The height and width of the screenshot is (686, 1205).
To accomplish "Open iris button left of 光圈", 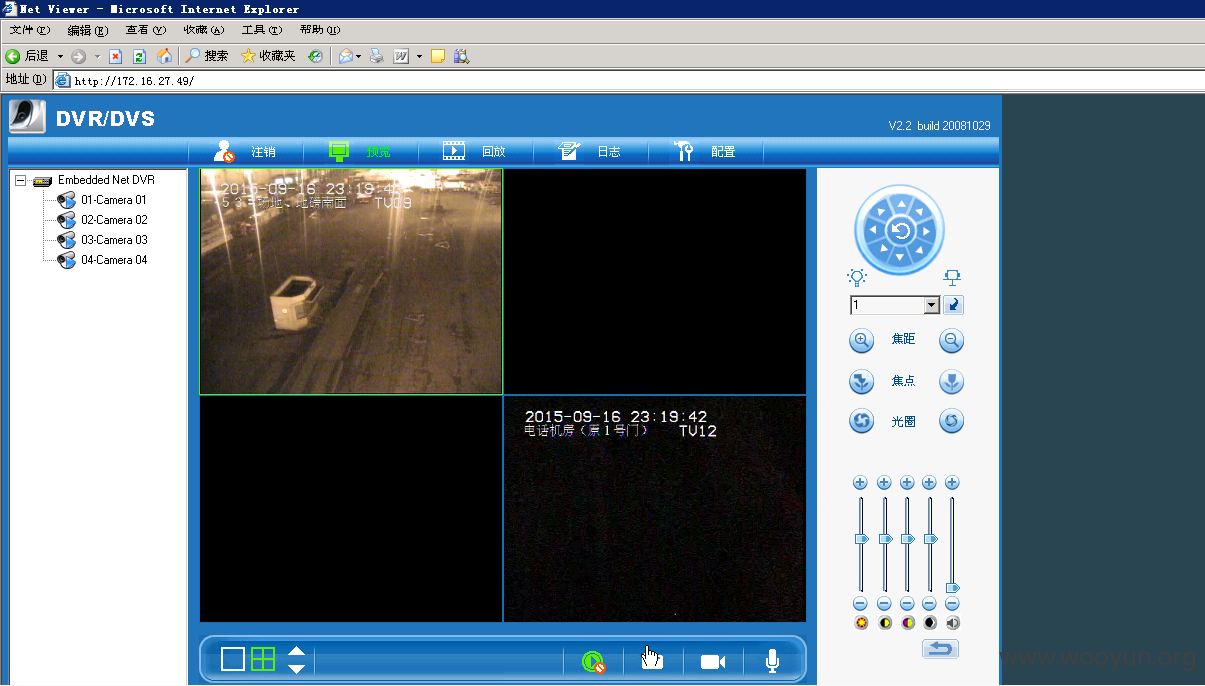I will pyautogui.click(x=861, y=422).
